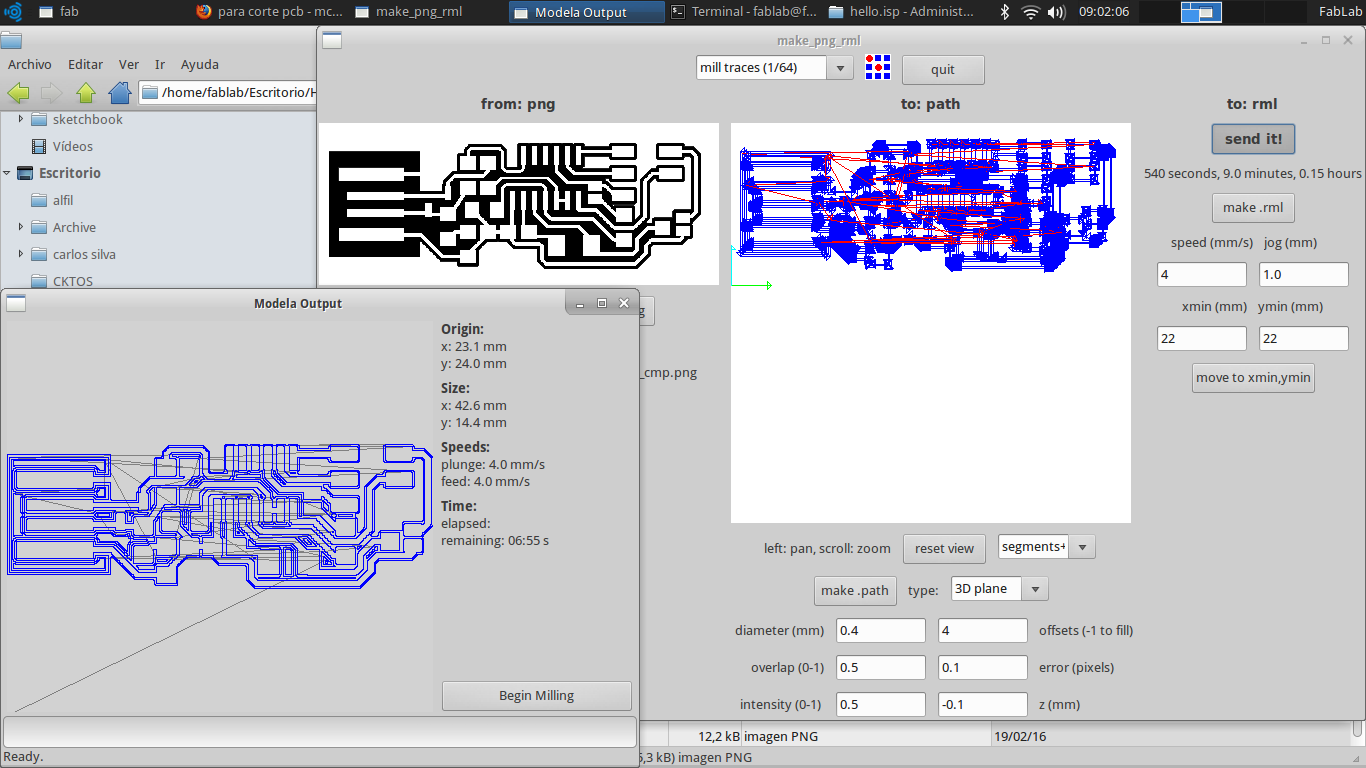Minimize the Modela Output window
Screen dimensions: 1366x768
(x=580, y=303)
